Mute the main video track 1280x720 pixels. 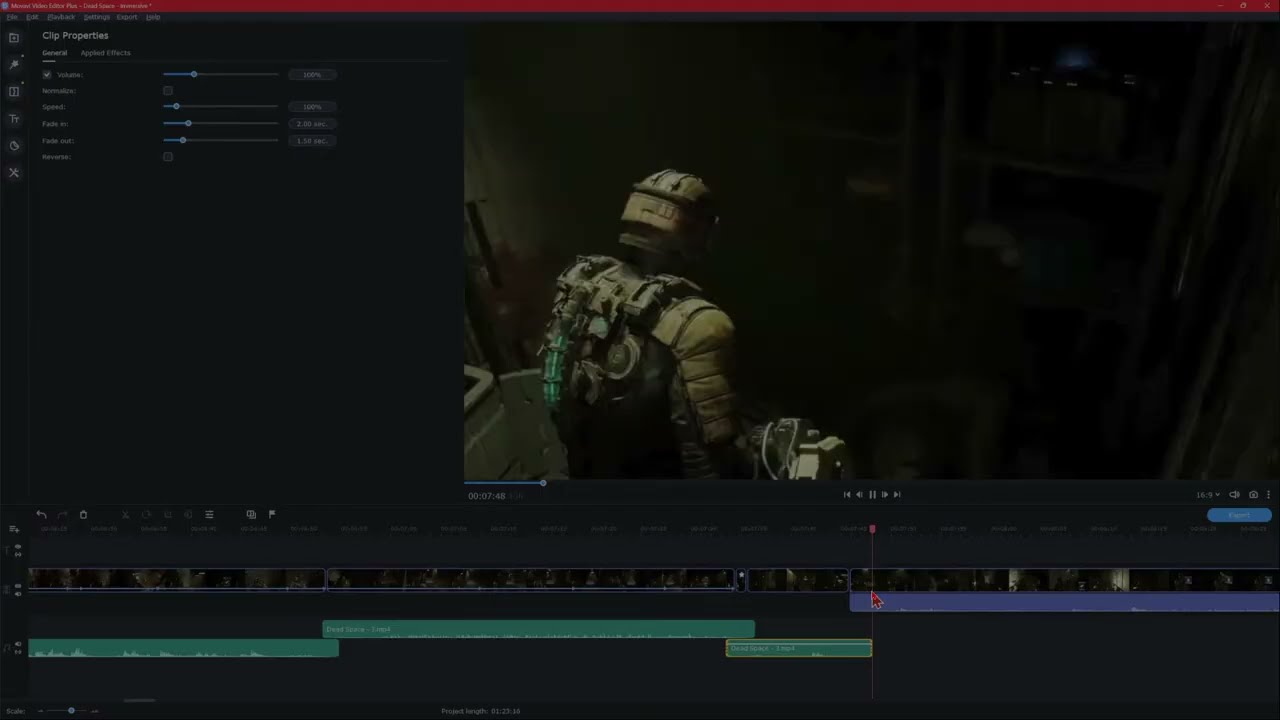click(x=18, y=593)
